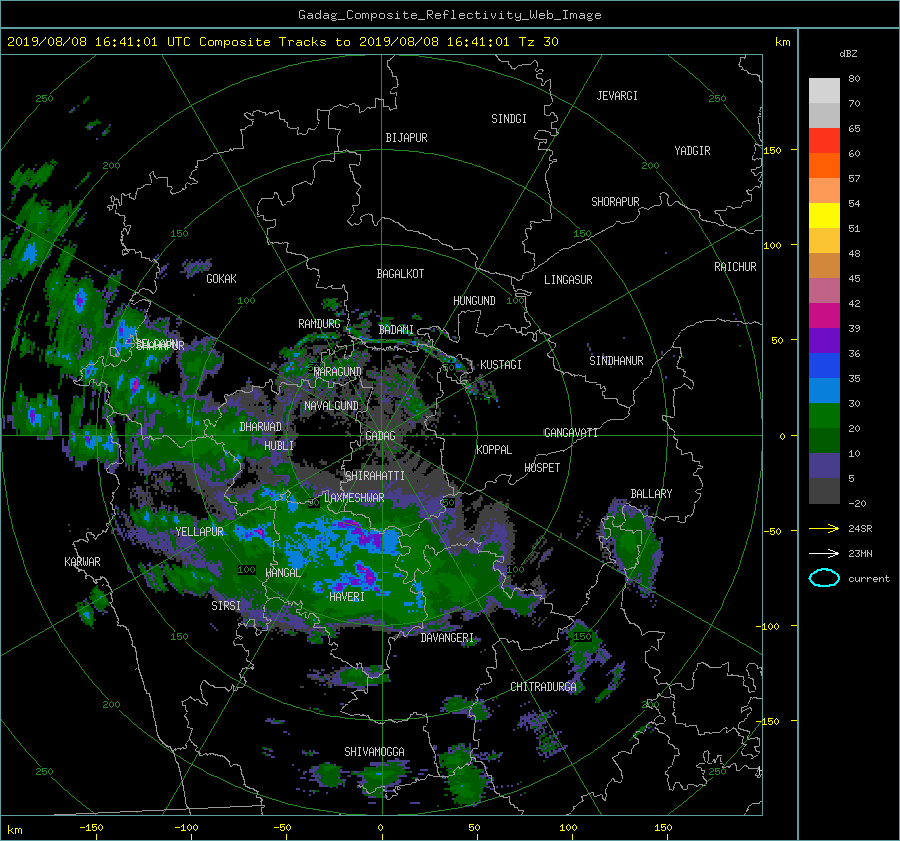The height and width of the screenshot is (841, 900).
Task: Pick the light gray 70–80 dBZ swatch
Action: click(824, 91)
